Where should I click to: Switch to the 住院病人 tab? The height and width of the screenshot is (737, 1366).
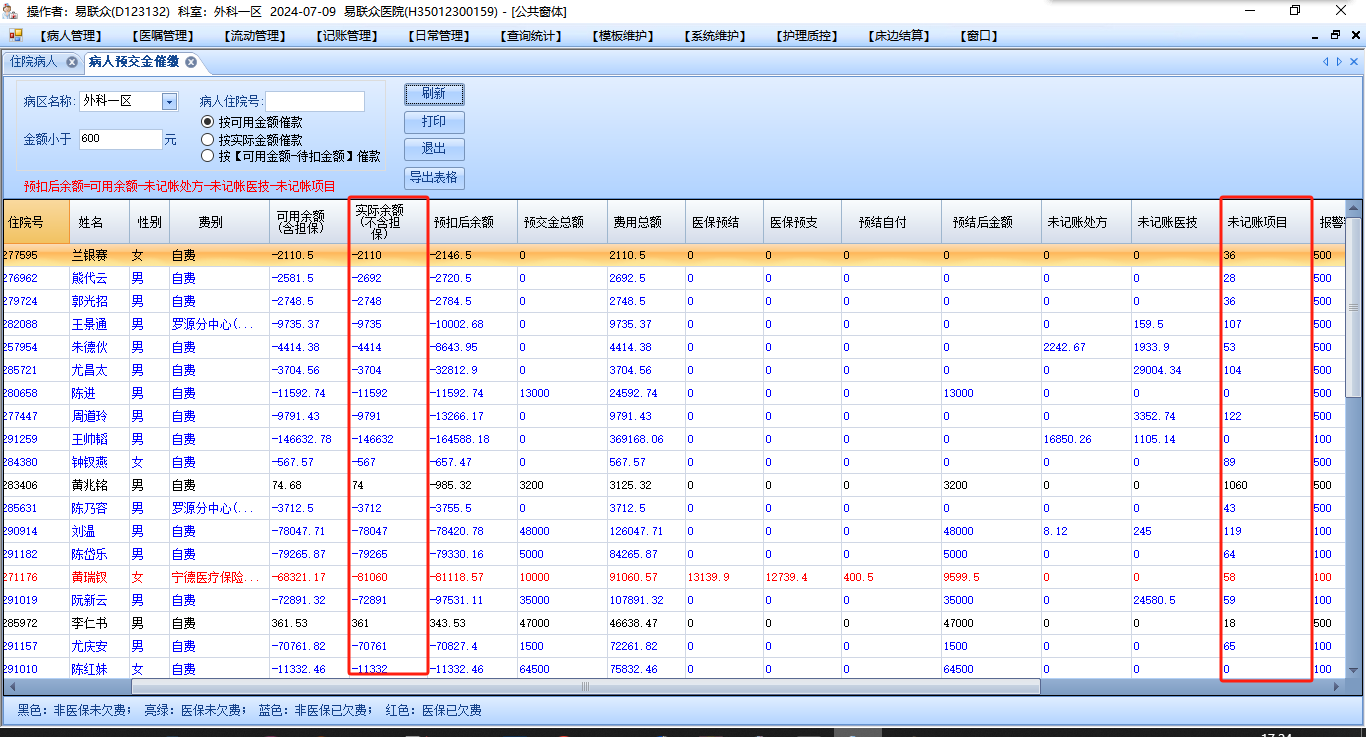click(x=34, y=62)
